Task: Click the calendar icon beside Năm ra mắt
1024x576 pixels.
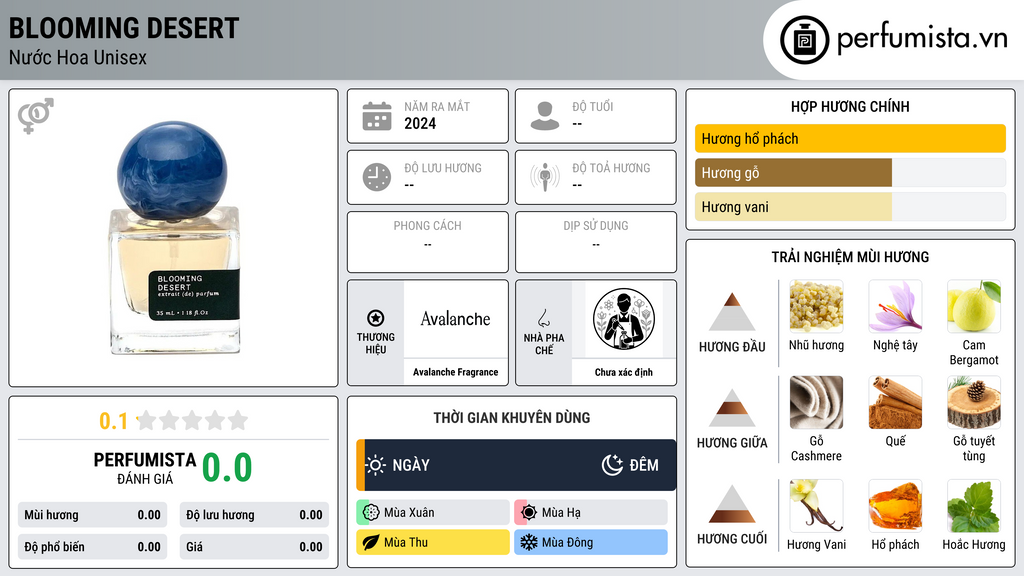Action: (377, 116)
